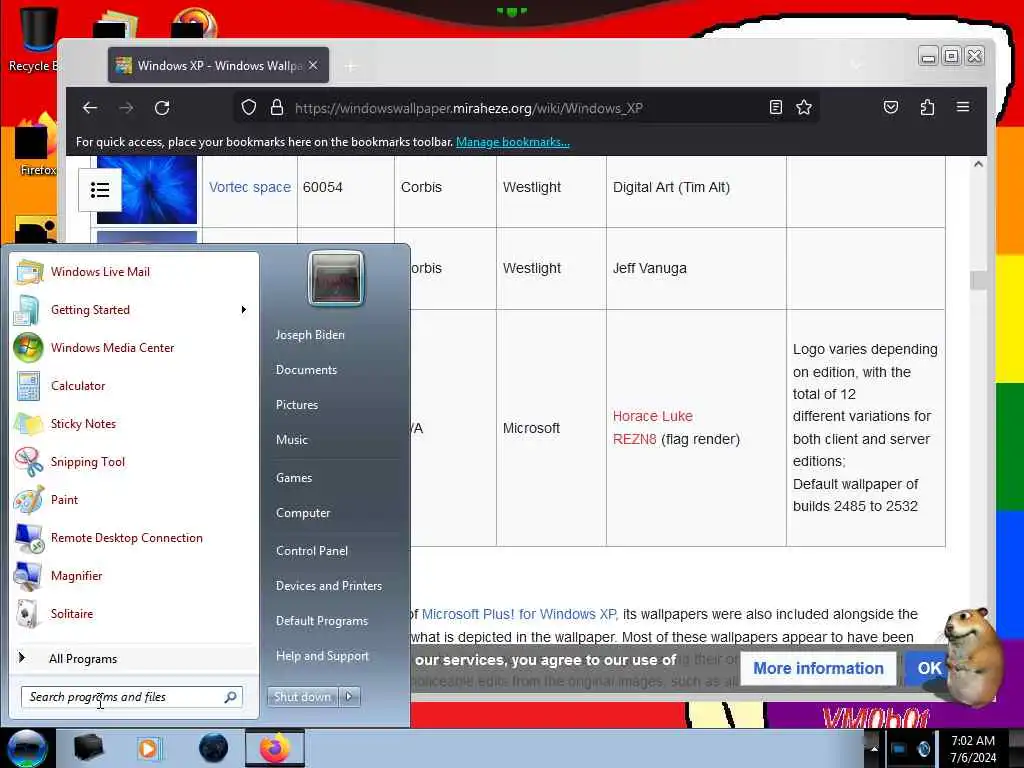Toggle Firefox reader view icon

click(776, 107)
